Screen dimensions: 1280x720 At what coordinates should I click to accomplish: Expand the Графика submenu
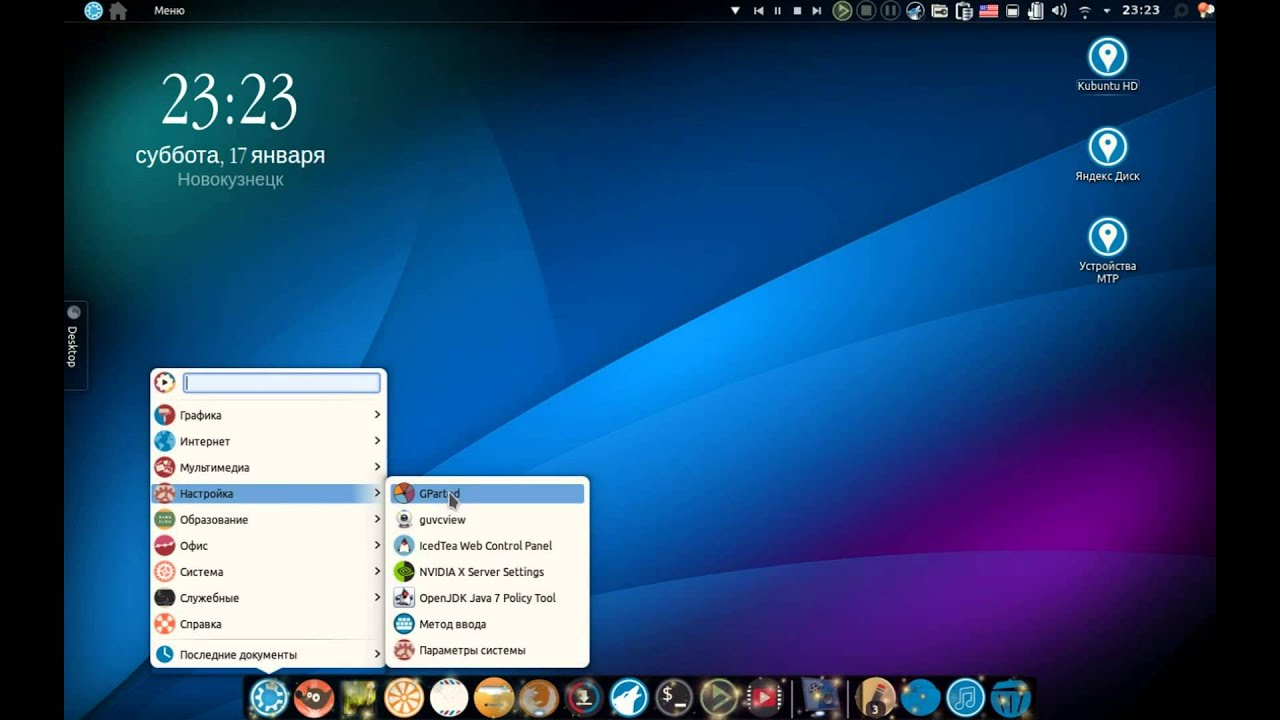[268, 415]
